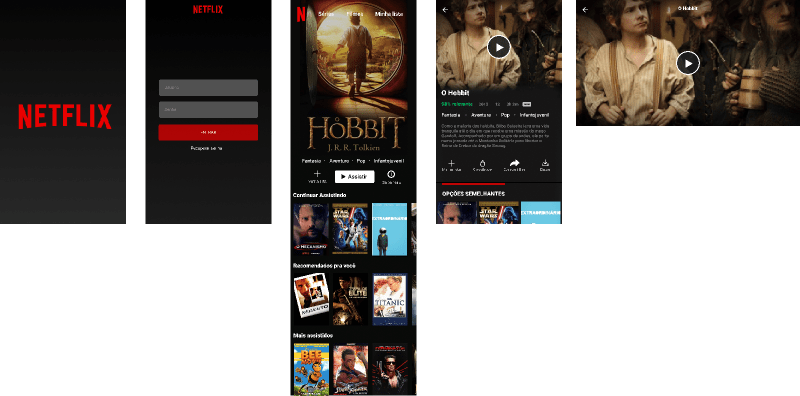The image size is (800, 396).
Task: Click 'Recomendados pra você' section heading
Action: tap(324, 265)
